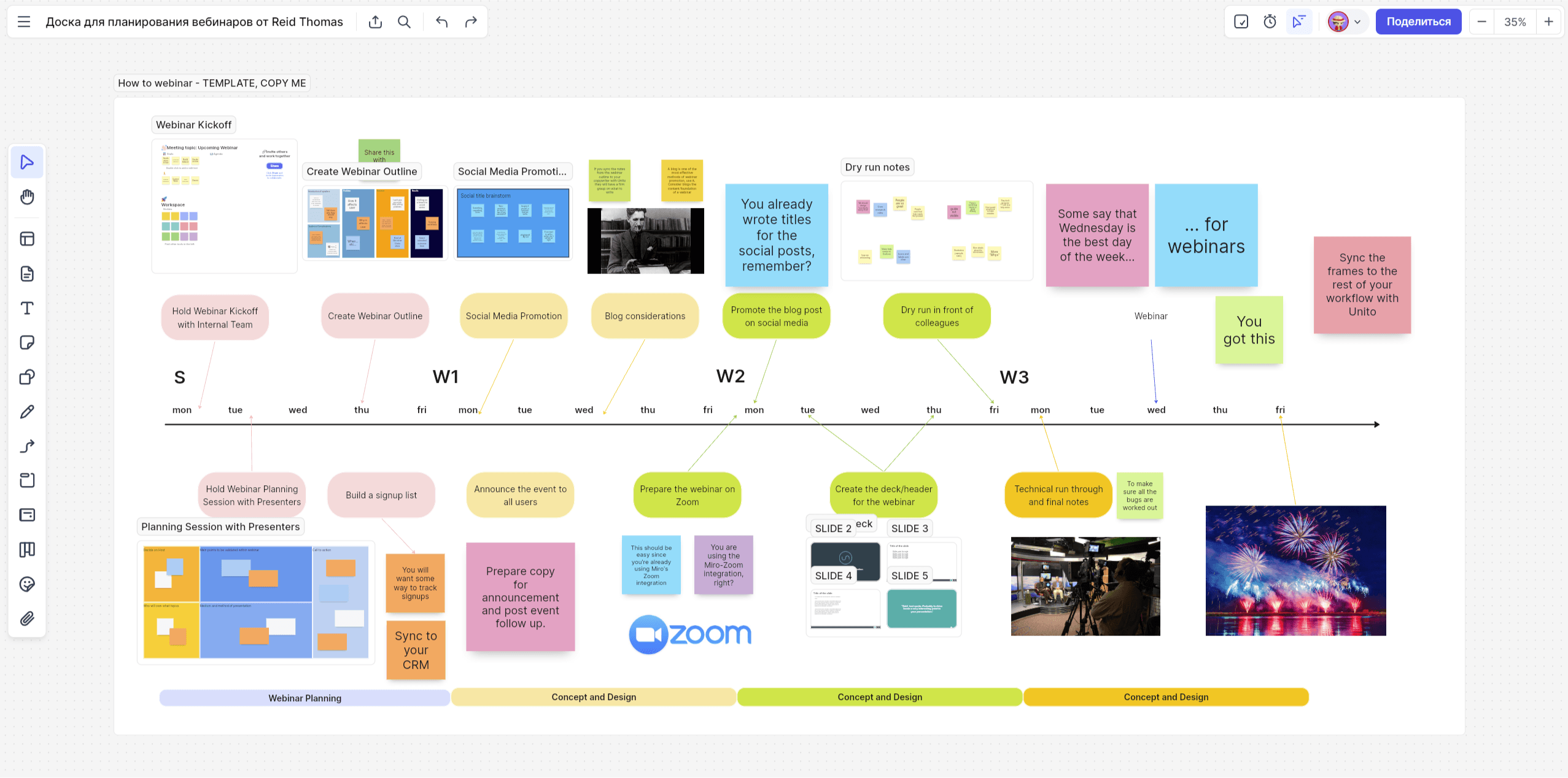Select the cursor arrow tool

point(27,162)
